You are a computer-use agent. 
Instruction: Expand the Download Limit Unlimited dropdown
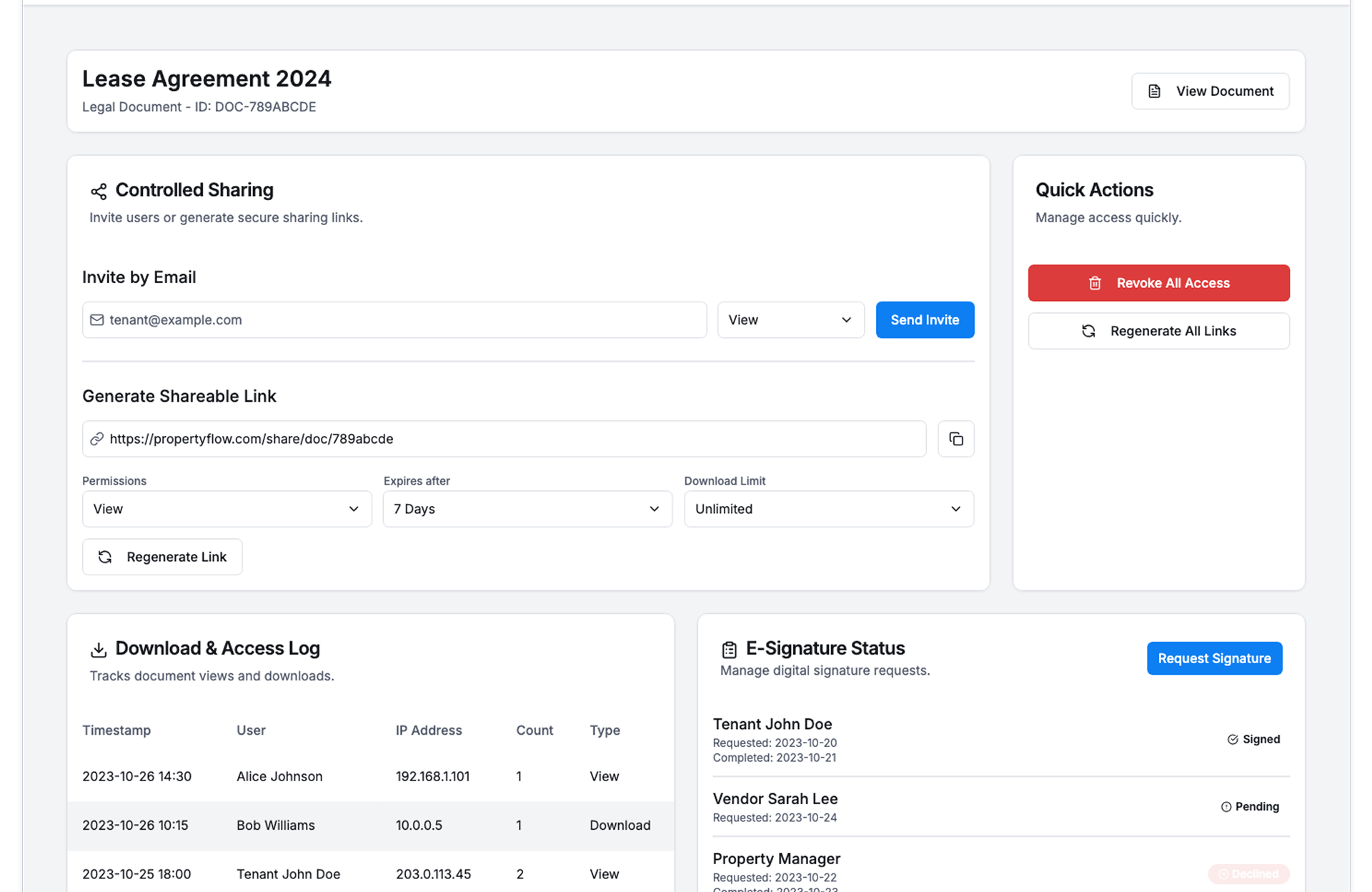[x=828, y=509]
